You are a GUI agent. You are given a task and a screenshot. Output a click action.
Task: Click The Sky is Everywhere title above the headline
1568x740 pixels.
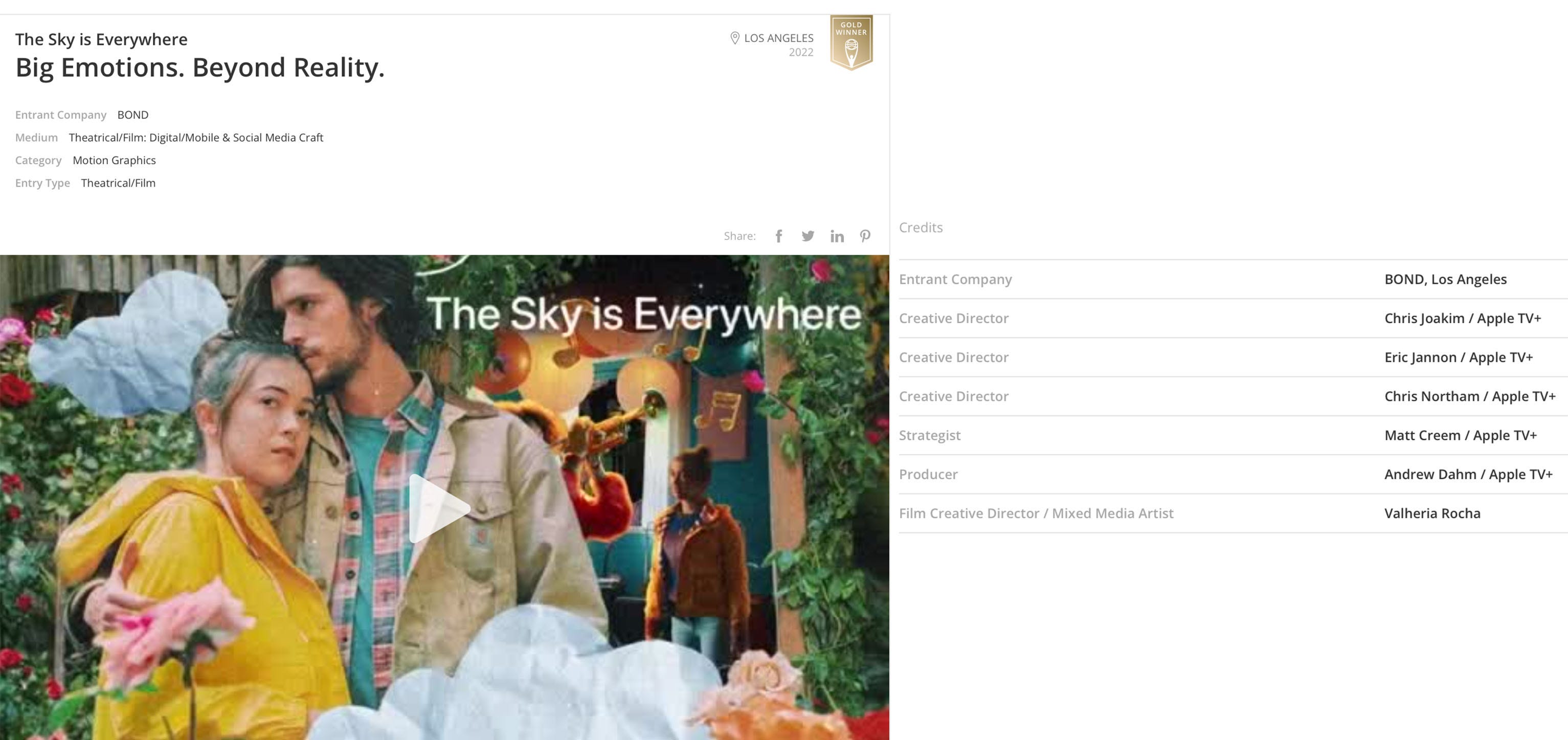101,39
